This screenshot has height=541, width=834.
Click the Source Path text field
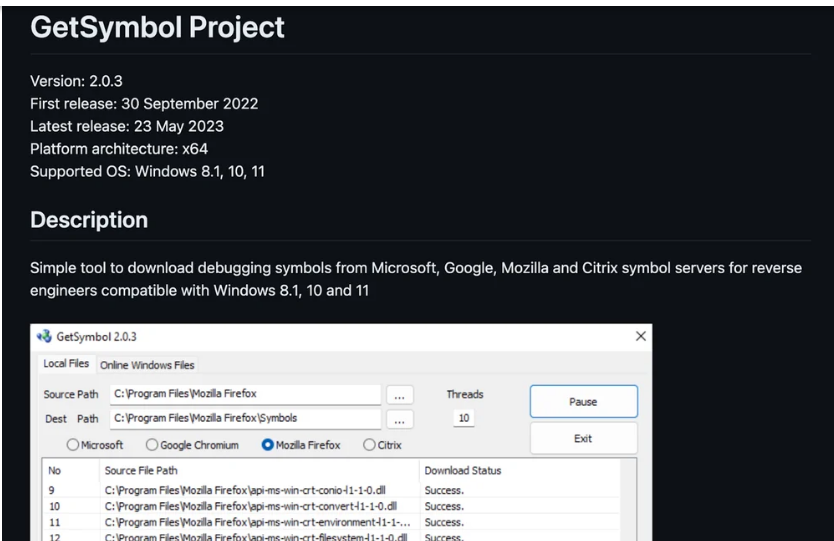[244, 394]
